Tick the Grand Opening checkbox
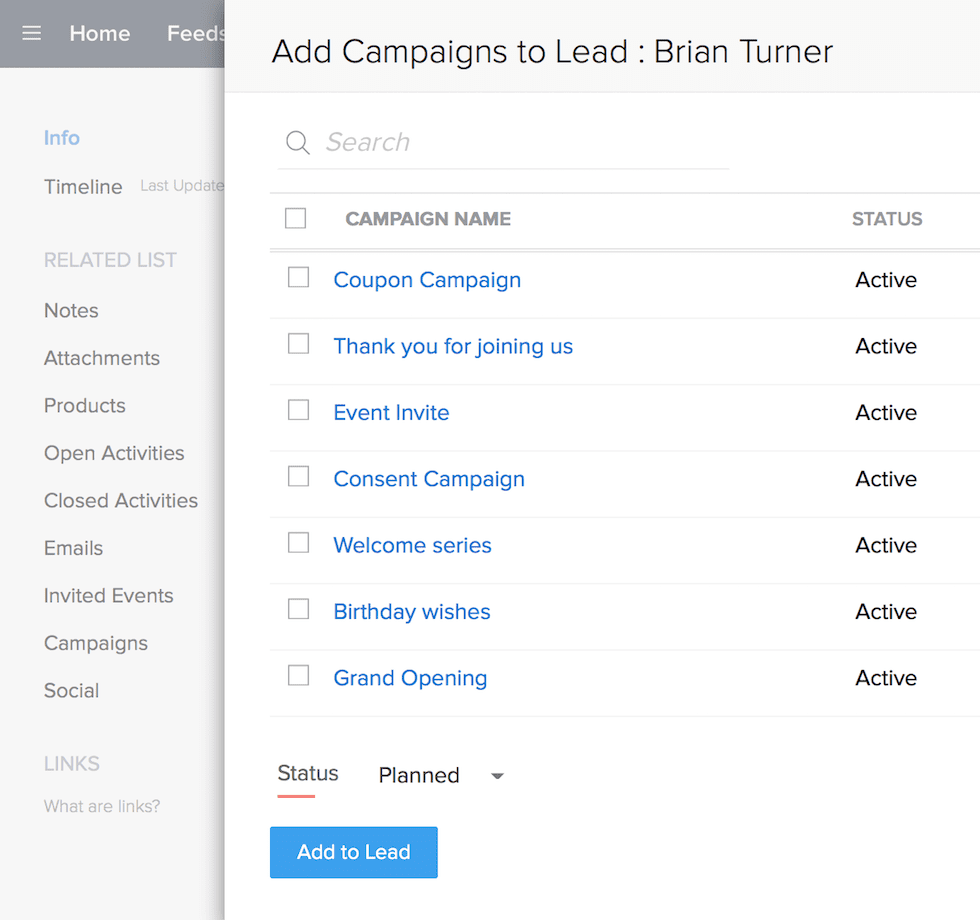This screenshot has height=920, width=980. pos(298,676)
